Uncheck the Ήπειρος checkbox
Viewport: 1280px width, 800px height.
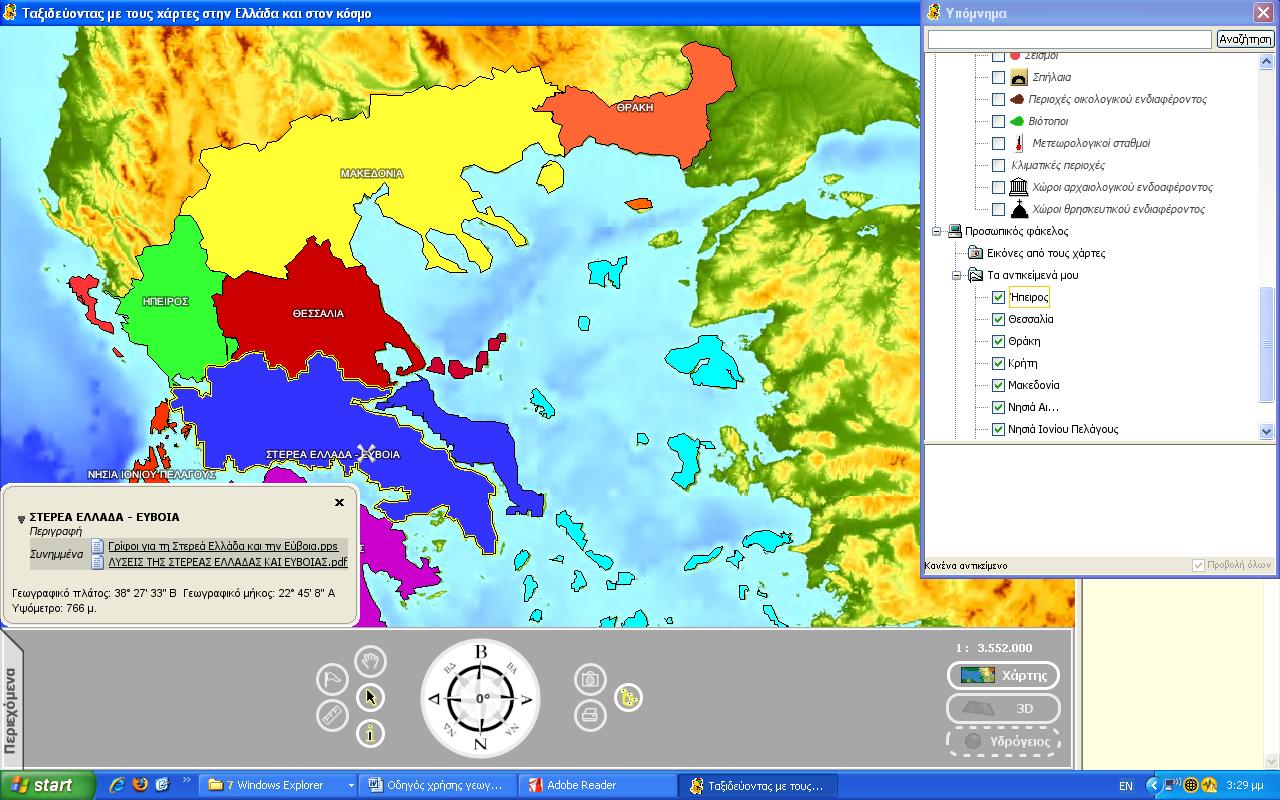point(998,297)
